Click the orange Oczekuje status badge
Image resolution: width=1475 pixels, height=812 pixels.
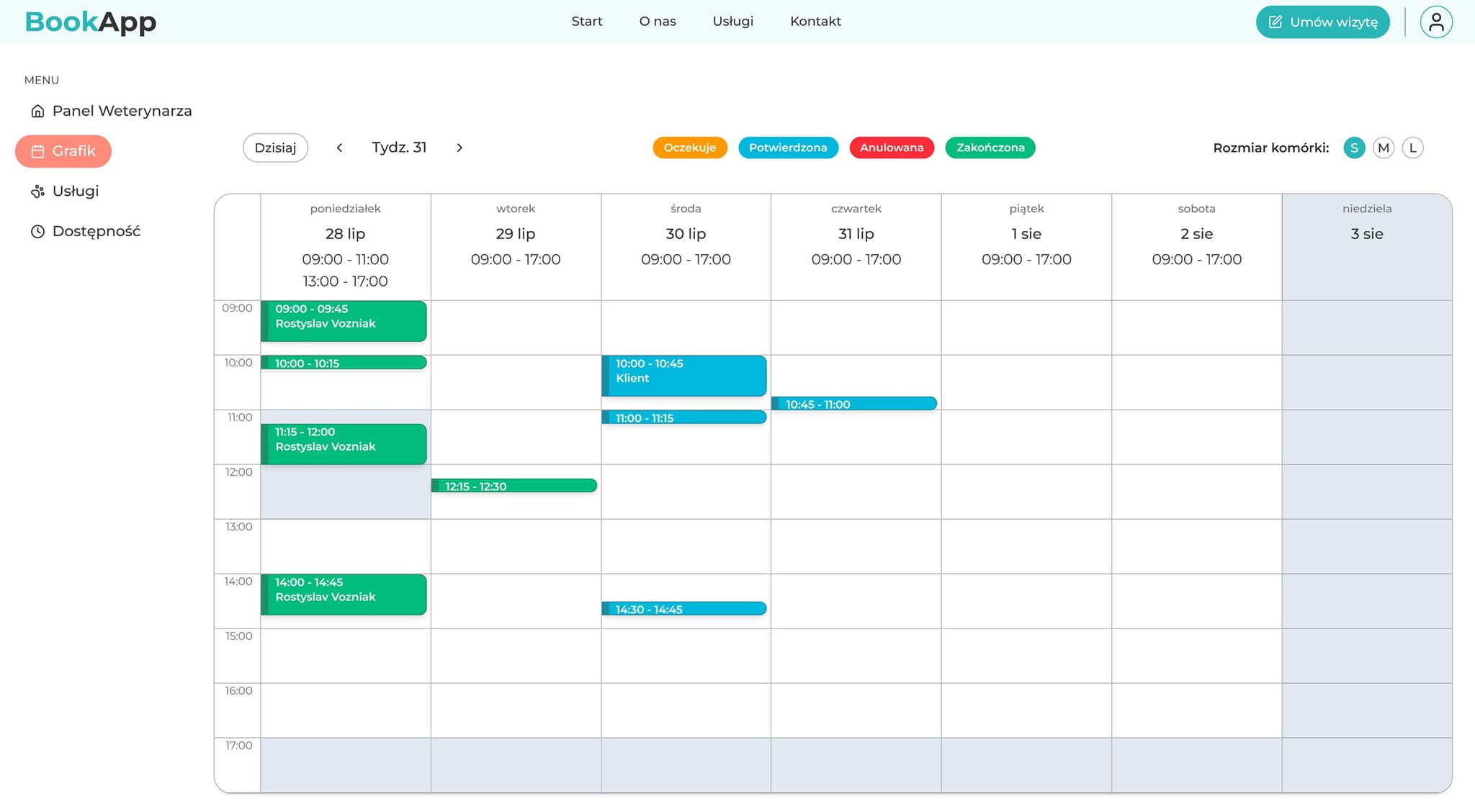tap(689, 148)
